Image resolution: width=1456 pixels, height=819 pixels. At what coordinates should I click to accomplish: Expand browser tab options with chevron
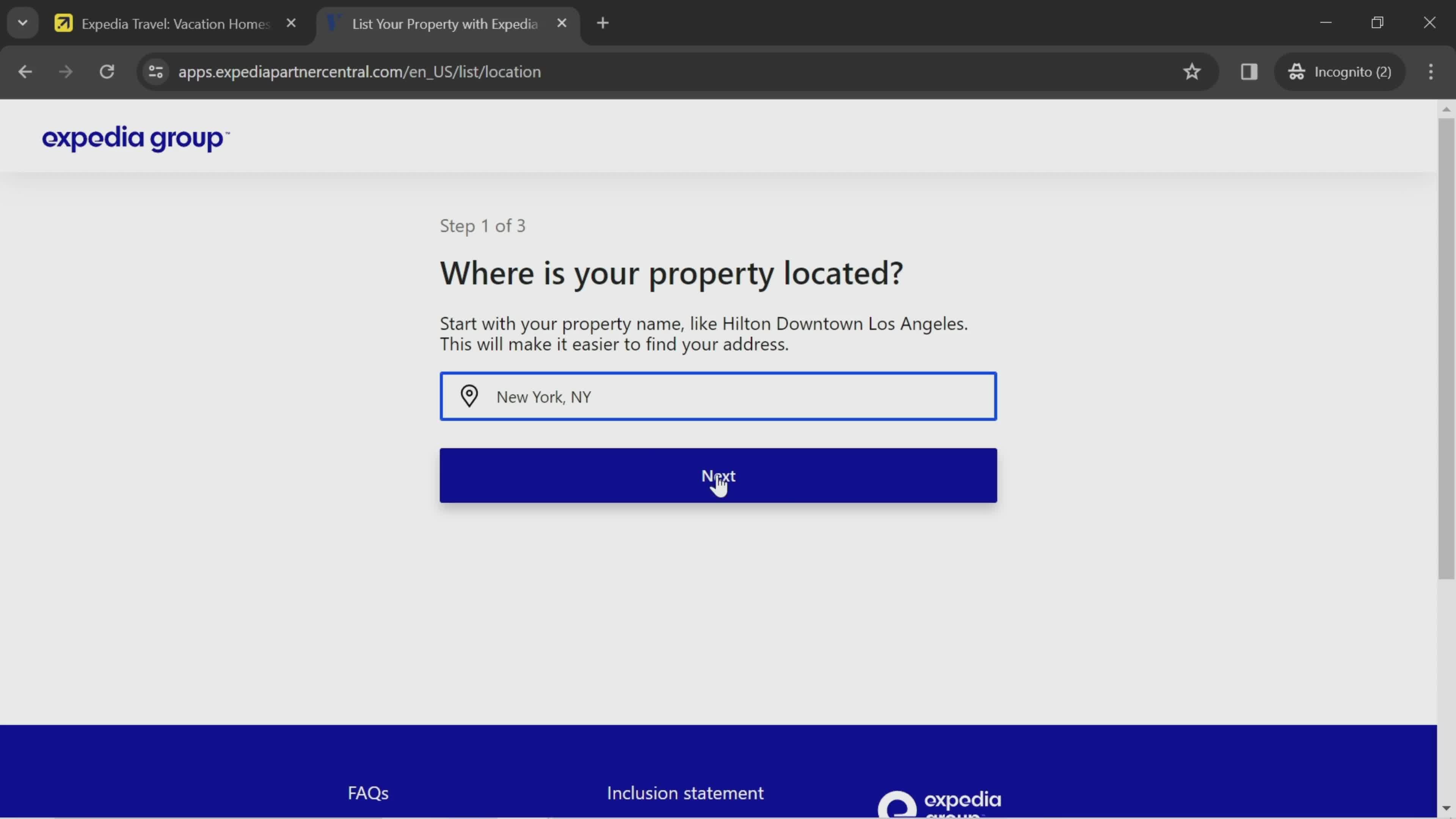point(22,22)
